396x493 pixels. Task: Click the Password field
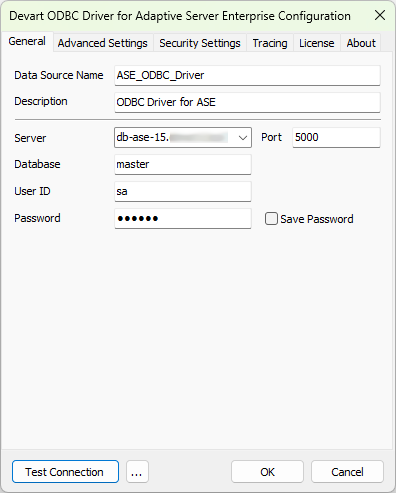(183, 218)
